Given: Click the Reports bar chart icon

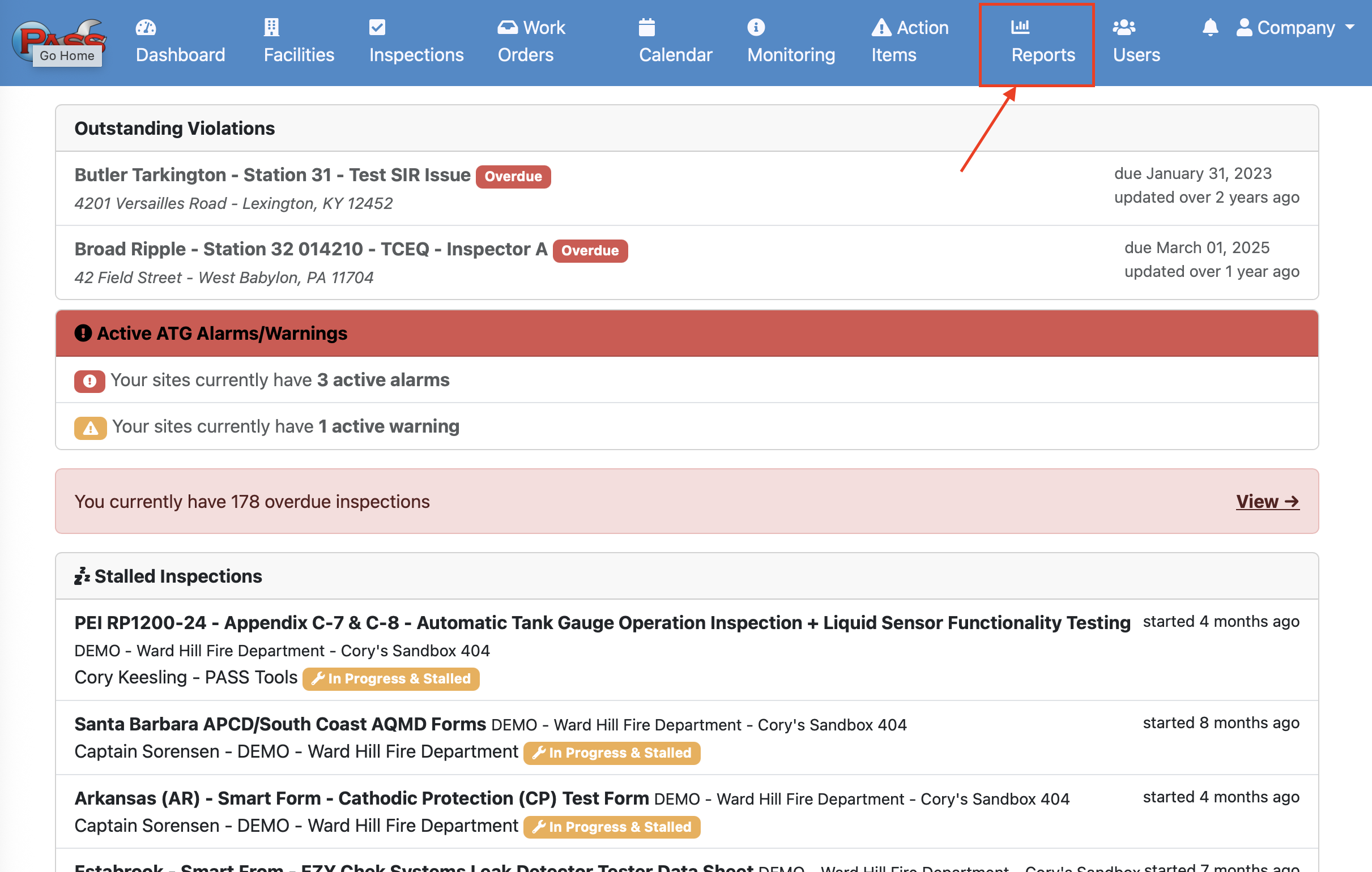Looking at the screenshot, I should [x=1020, y=27].
